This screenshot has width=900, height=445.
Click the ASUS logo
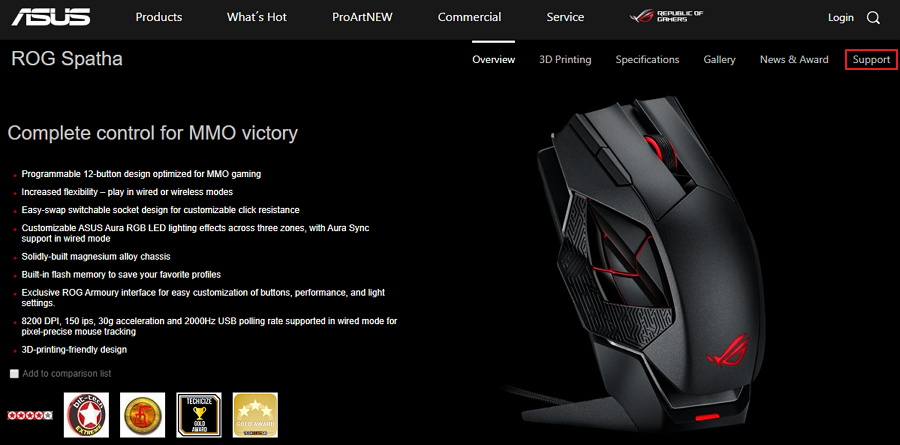point(51,17)
